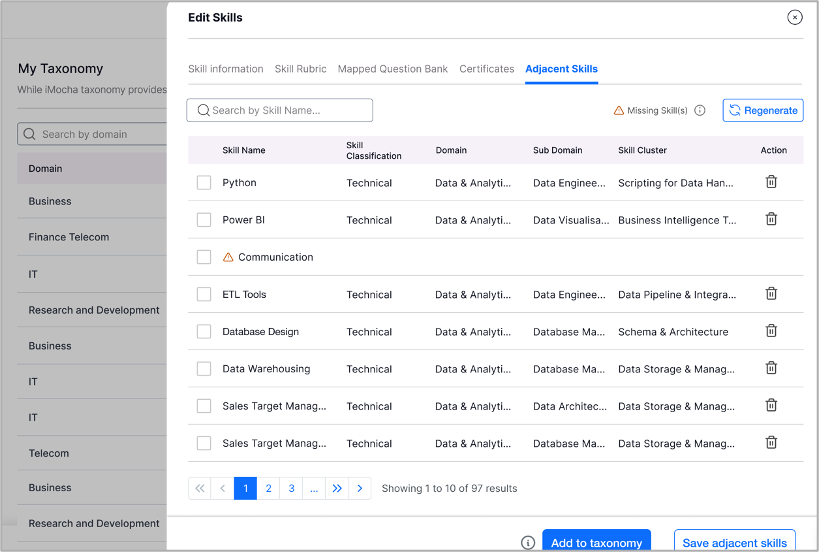Go to page 2 of results
Screen dimensions: 820x552
268,488
